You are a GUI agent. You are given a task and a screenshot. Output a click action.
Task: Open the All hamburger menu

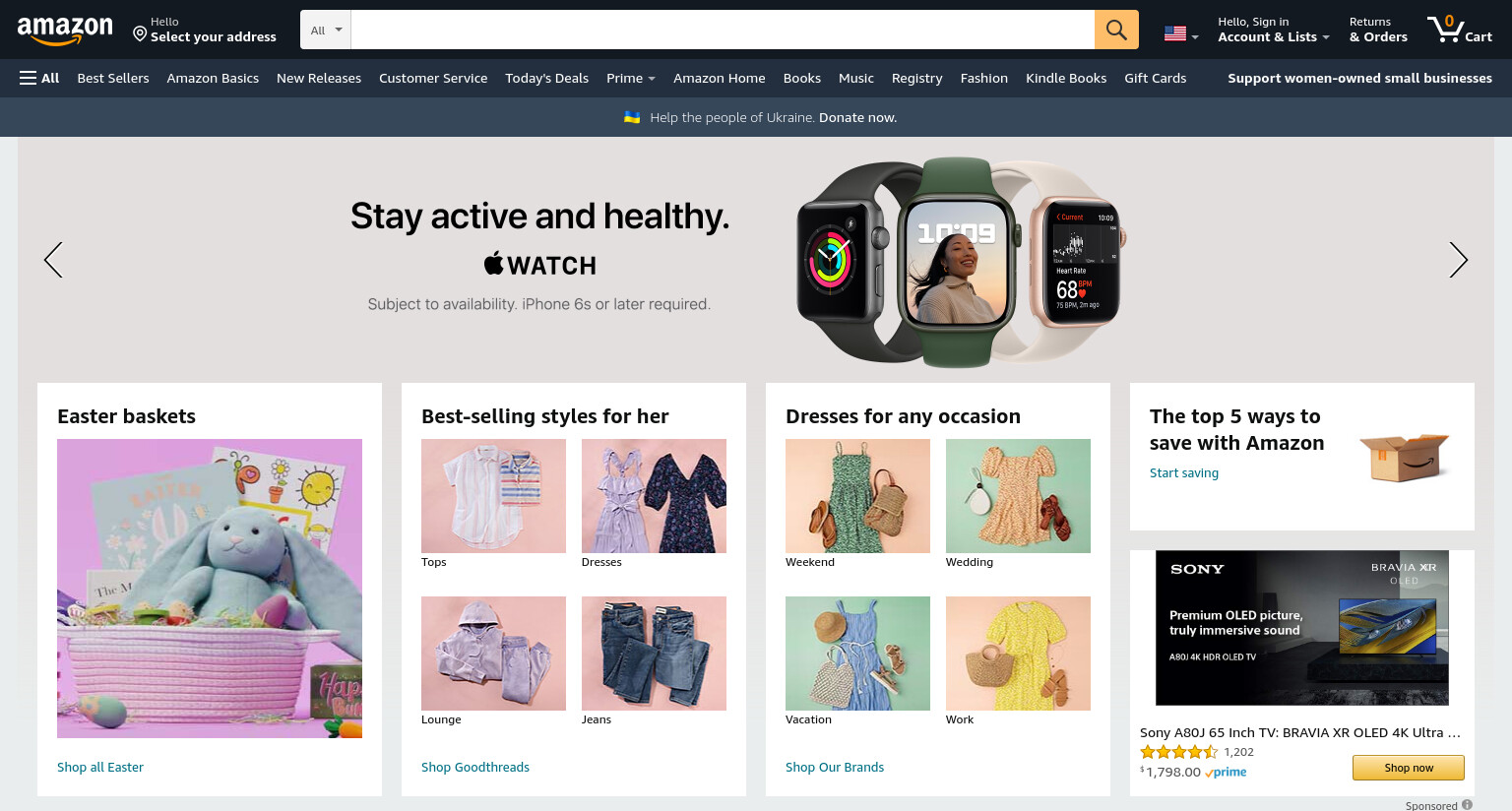point(39,78)
